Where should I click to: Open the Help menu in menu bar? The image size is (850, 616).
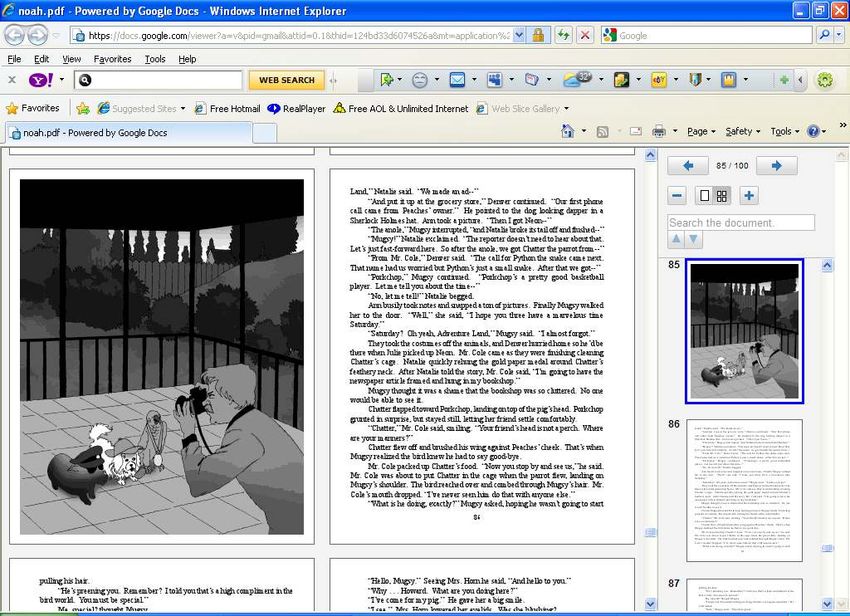click(187, 59)
